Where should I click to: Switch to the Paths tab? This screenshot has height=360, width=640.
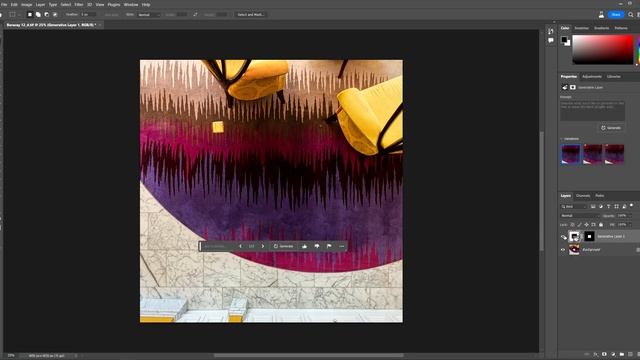[600, 196]
